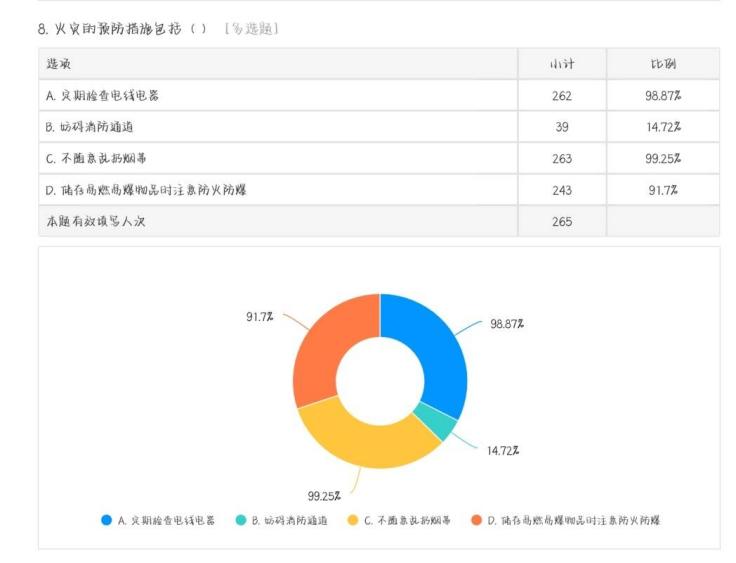Click the 14.72% chart data label
The width and height of the screenshot is (736, 563).
click(503, 450)
